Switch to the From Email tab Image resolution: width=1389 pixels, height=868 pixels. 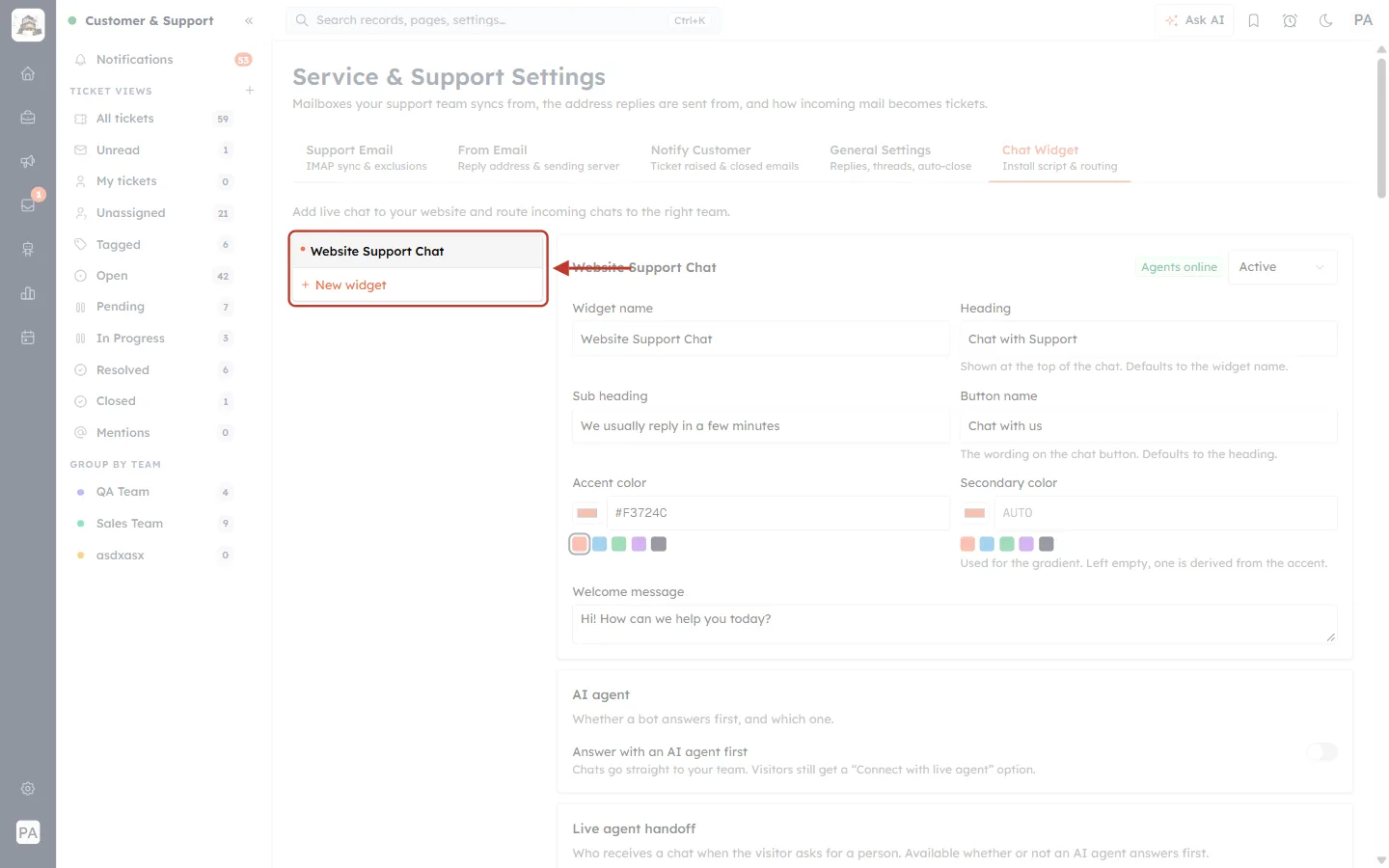pyautogui.click(x=538, y=158)
